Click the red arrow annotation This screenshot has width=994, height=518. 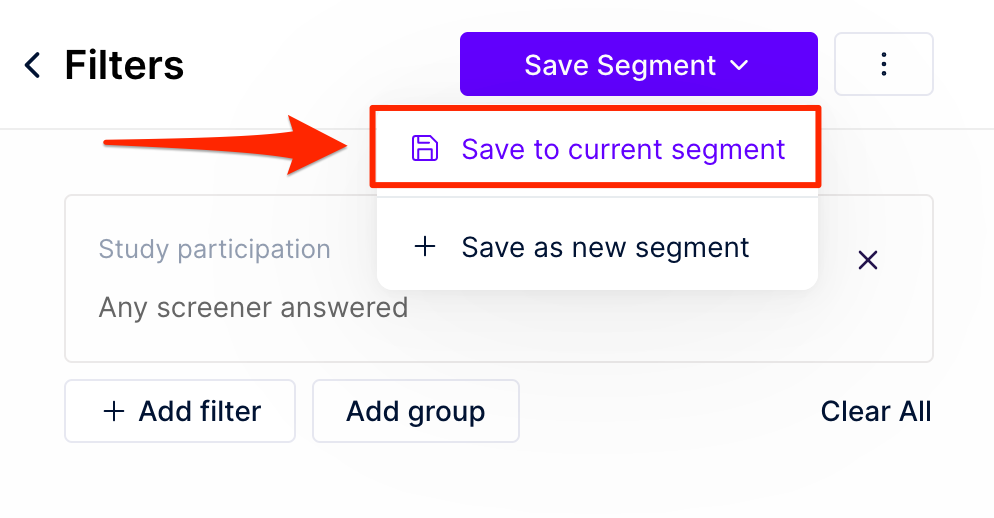click(226, 144)
